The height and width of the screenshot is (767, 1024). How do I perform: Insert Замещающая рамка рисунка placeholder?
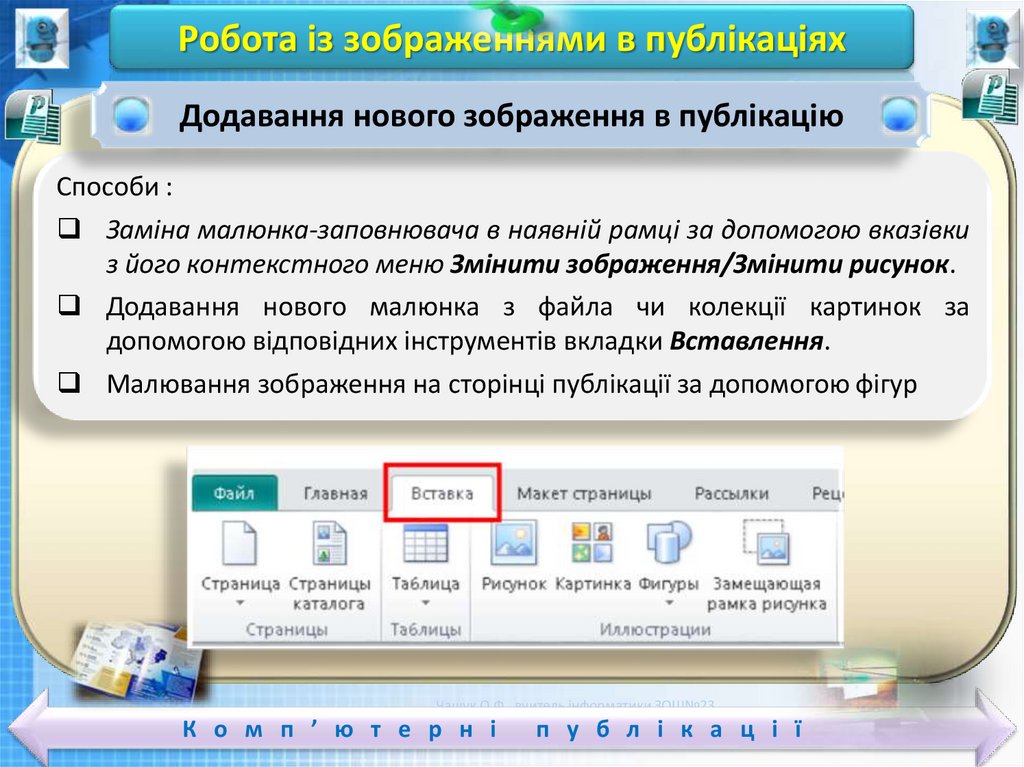(767, 545)
